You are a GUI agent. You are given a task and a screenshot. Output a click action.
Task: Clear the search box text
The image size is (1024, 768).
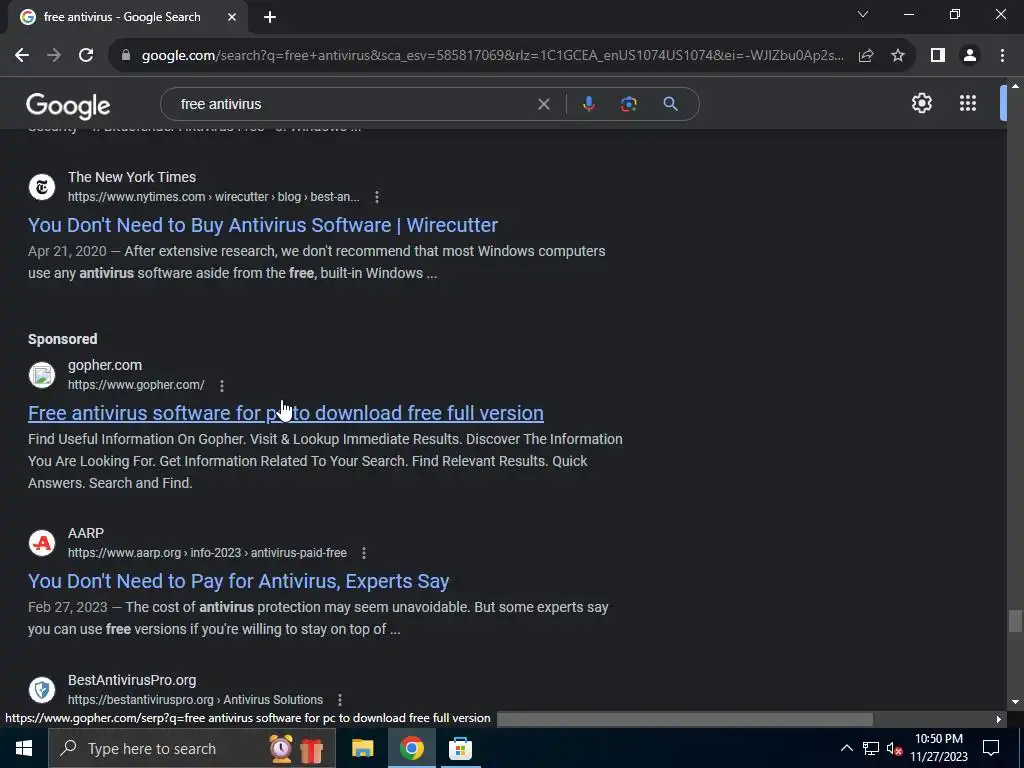point(543,104)
